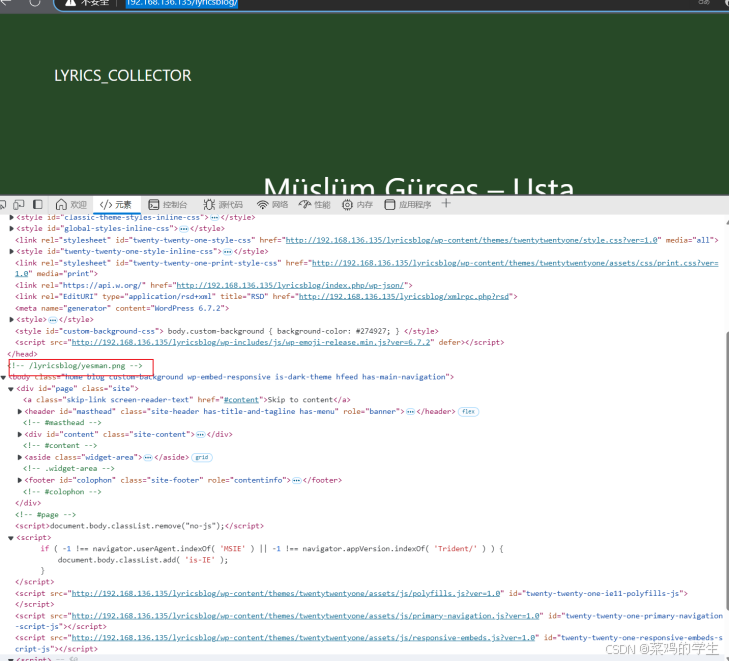Select the <!-- #colophon --> comment
The height and width of the screenshot is (662, 730).
[x=62, y=492]
